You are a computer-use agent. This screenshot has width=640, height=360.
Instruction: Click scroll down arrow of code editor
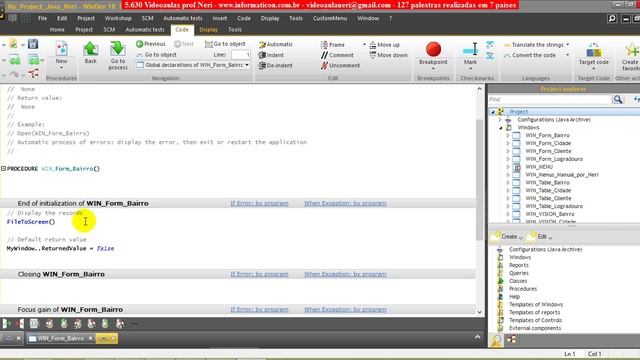[480, 312]
